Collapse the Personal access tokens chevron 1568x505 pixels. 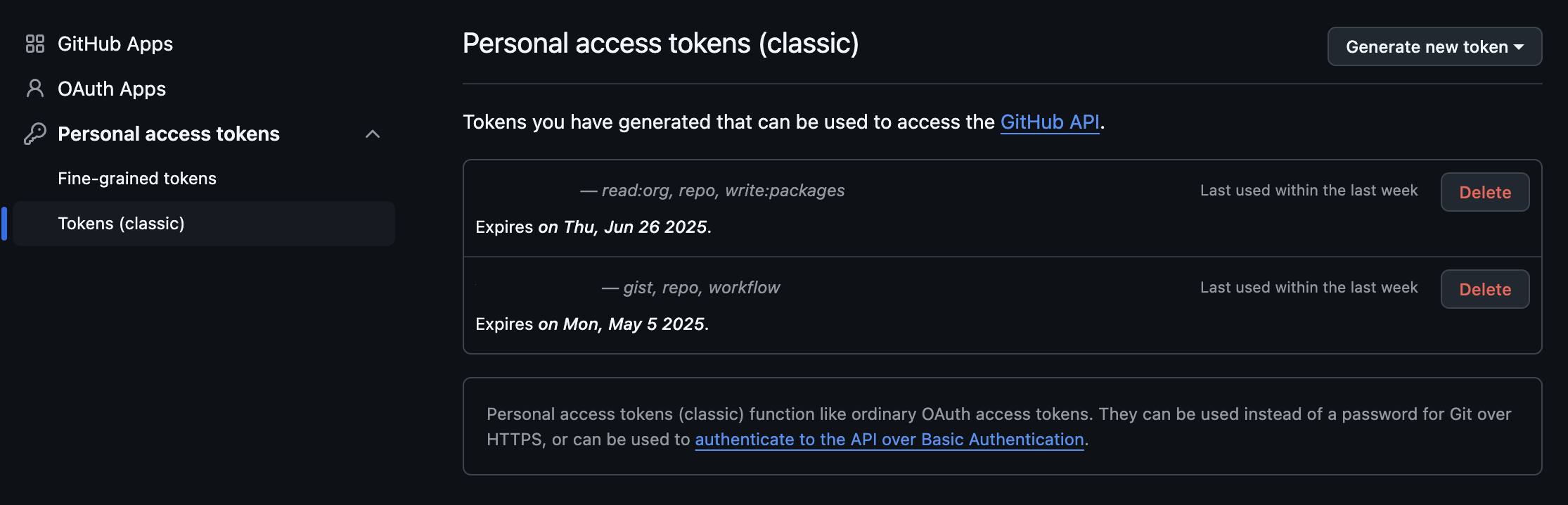[x=373, y=134]
